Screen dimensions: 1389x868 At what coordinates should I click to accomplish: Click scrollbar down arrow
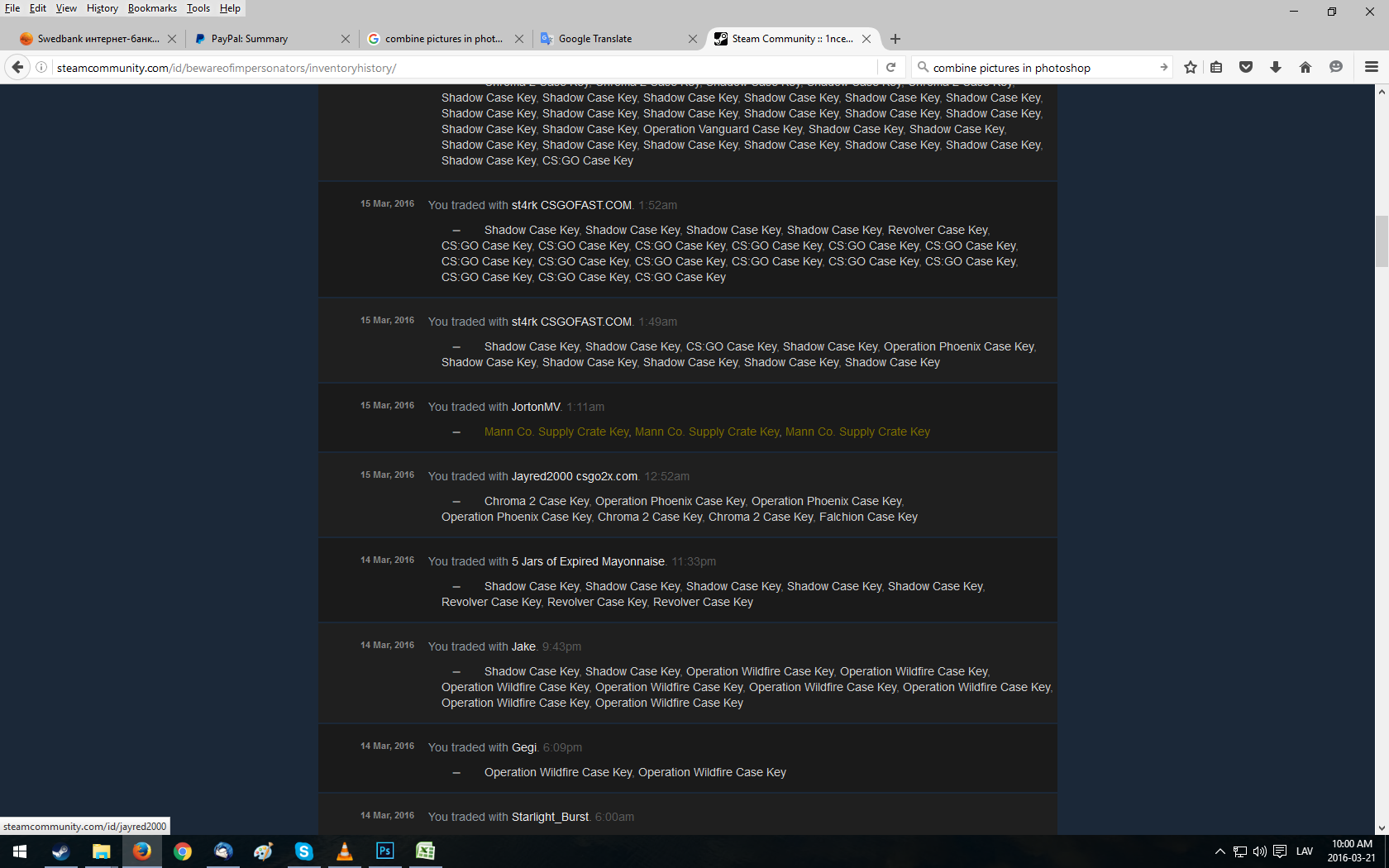coord(1382,827)
